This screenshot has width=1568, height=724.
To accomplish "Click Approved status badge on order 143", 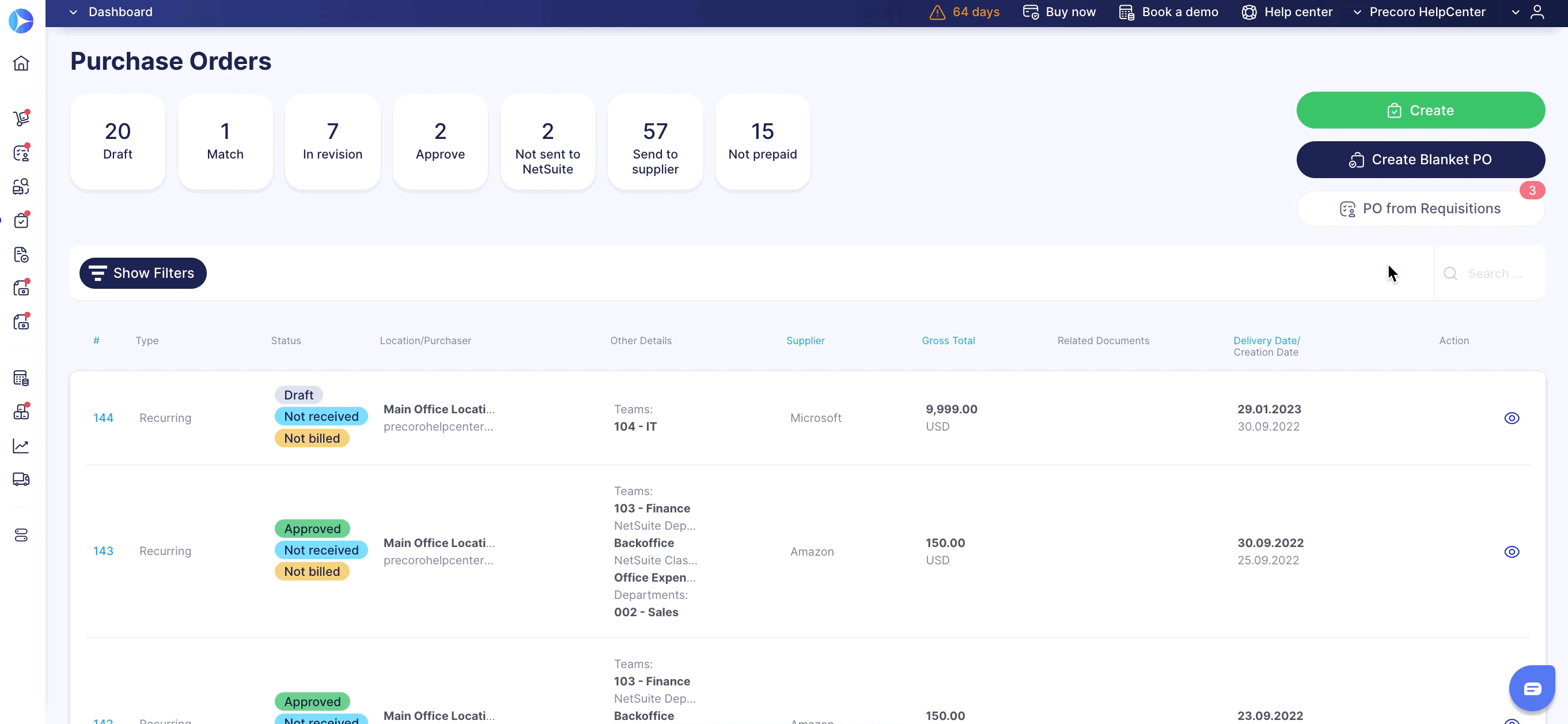I will pos(312,529).
